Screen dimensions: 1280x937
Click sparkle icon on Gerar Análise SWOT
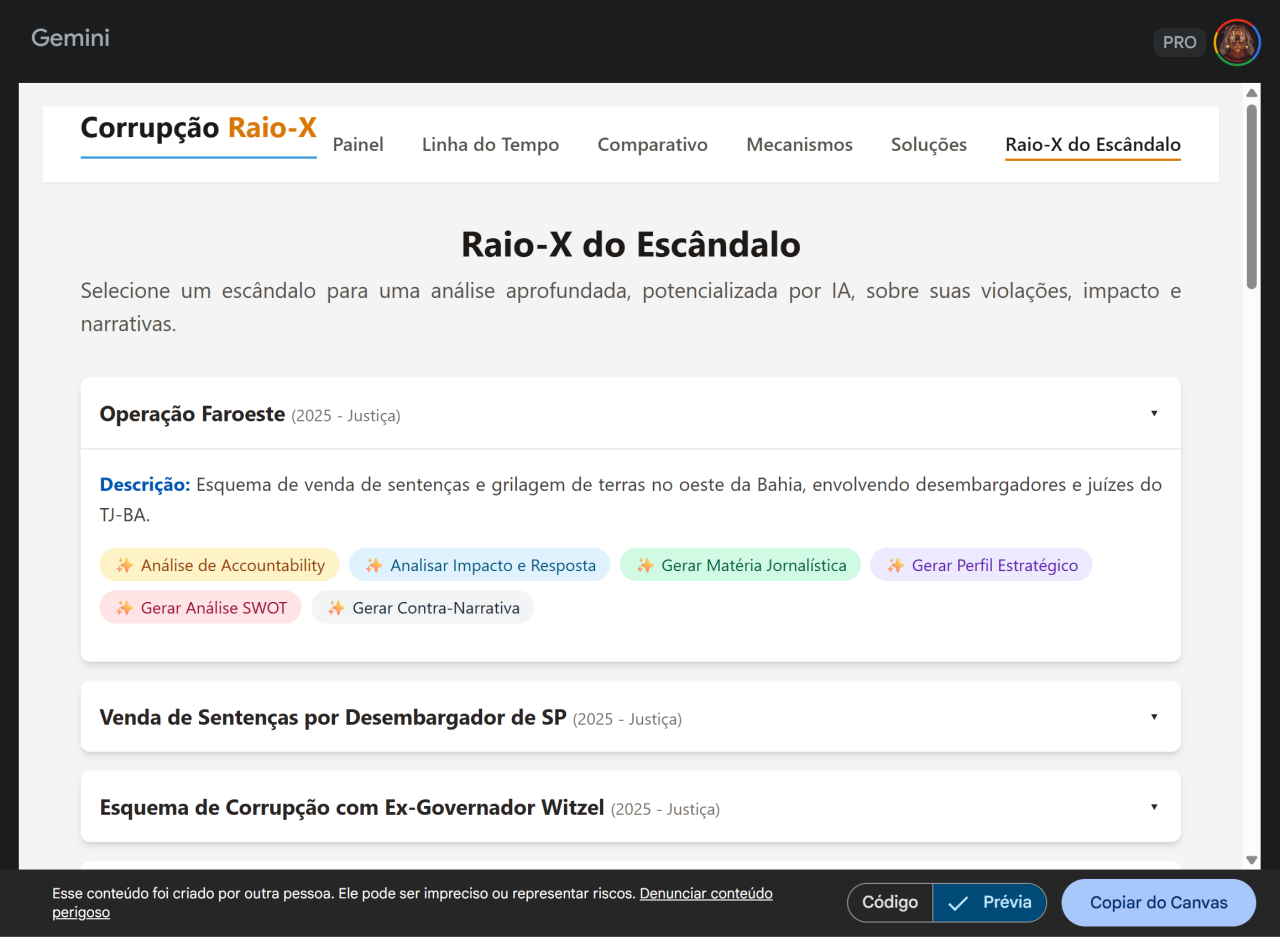[124, 608]
